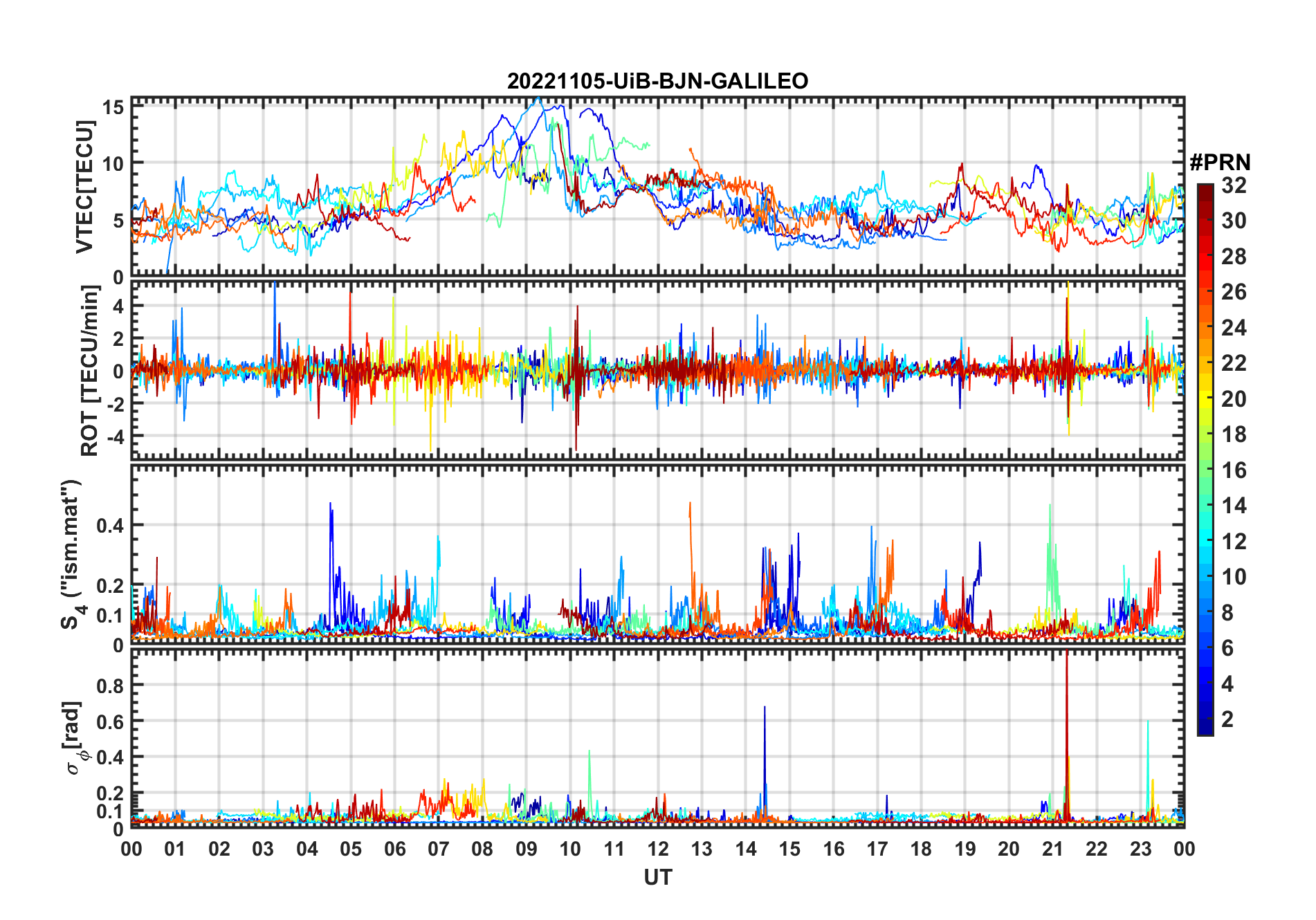Click x-axis hour tick 05
The image size is (1316, 920).
(351, 849)
